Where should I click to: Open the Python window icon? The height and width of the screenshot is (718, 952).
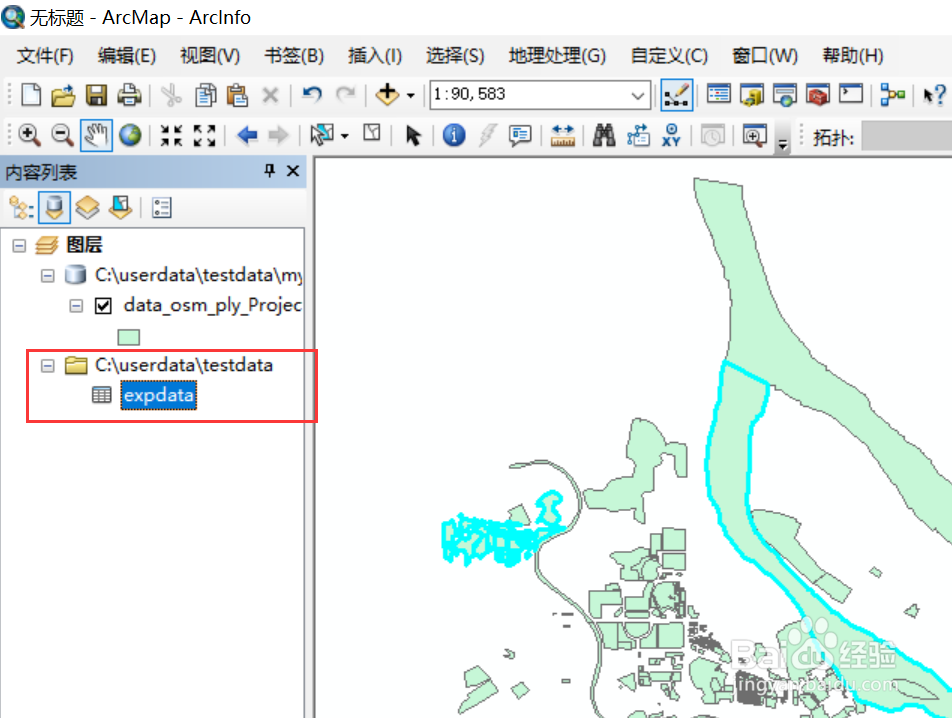click(851, 94)
